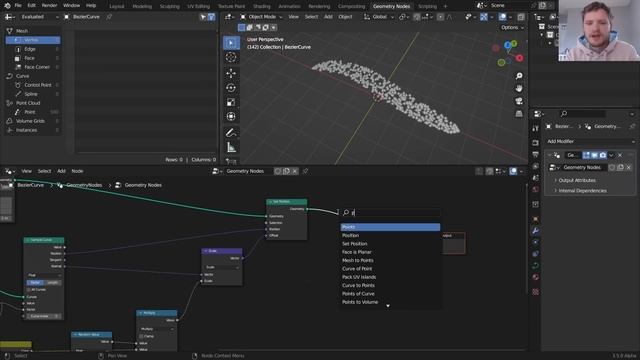Open the Object properties orange square tab

coord(536,220)
